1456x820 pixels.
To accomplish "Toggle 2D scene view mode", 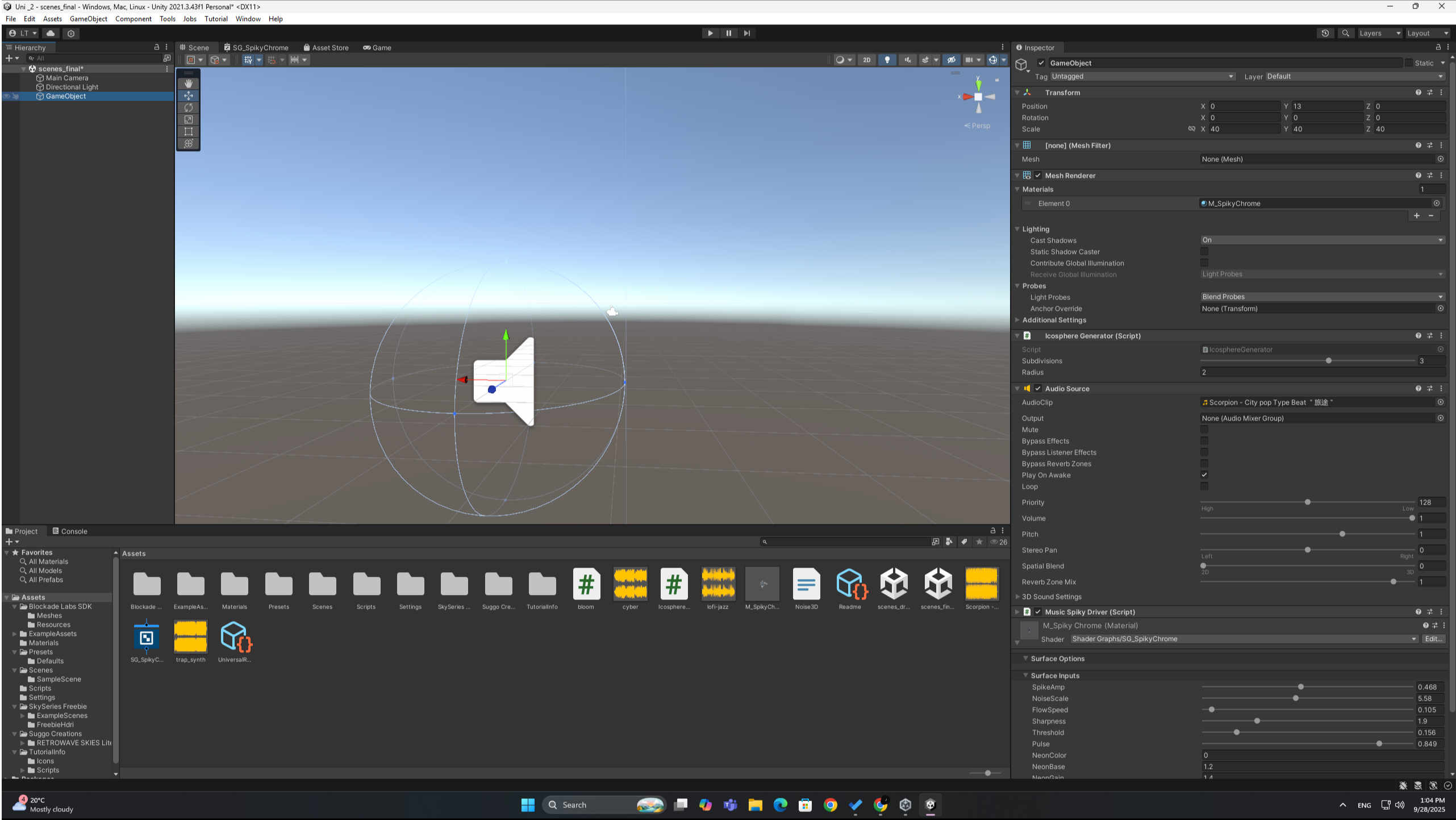I will point(866,60).
